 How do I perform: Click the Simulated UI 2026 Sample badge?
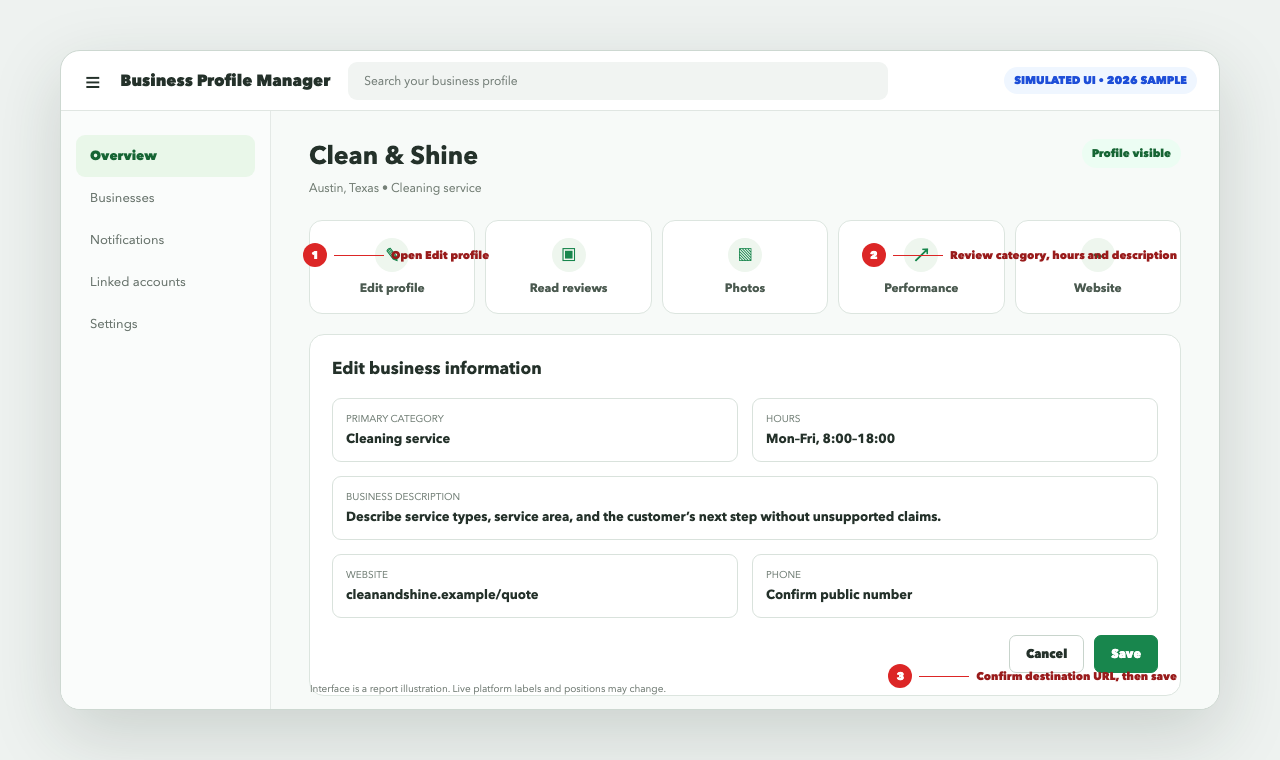pyautogui.click(x=1100, y=81)
